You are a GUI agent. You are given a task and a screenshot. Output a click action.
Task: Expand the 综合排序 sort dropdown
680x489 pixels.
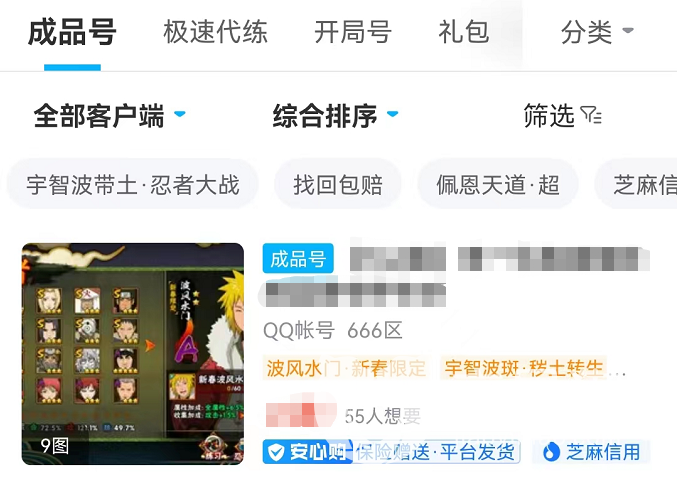coord(335,115)
